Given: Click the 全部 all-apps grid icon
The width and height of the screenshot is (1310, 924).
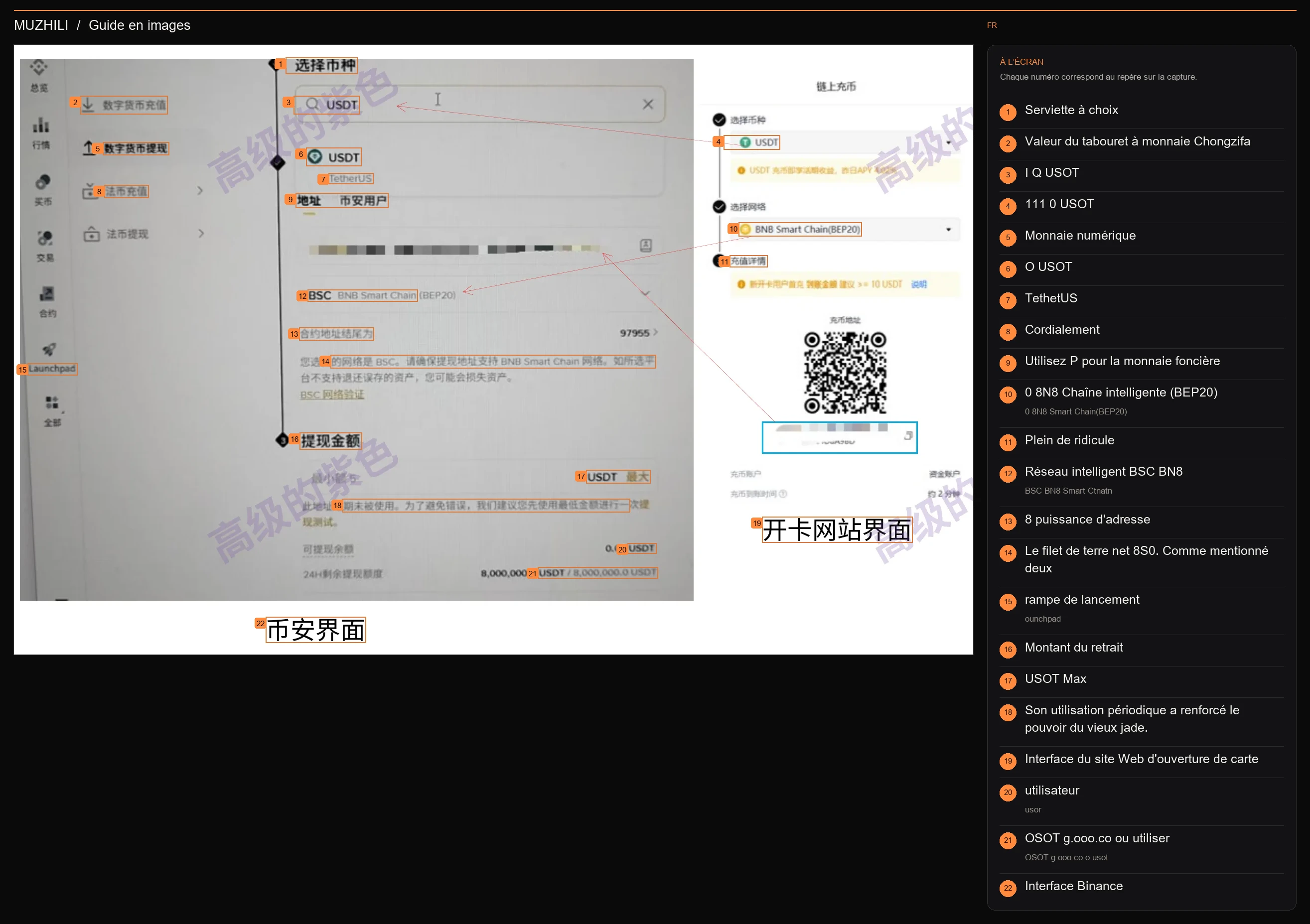Looking at the screenshot, I should [52, 402].
